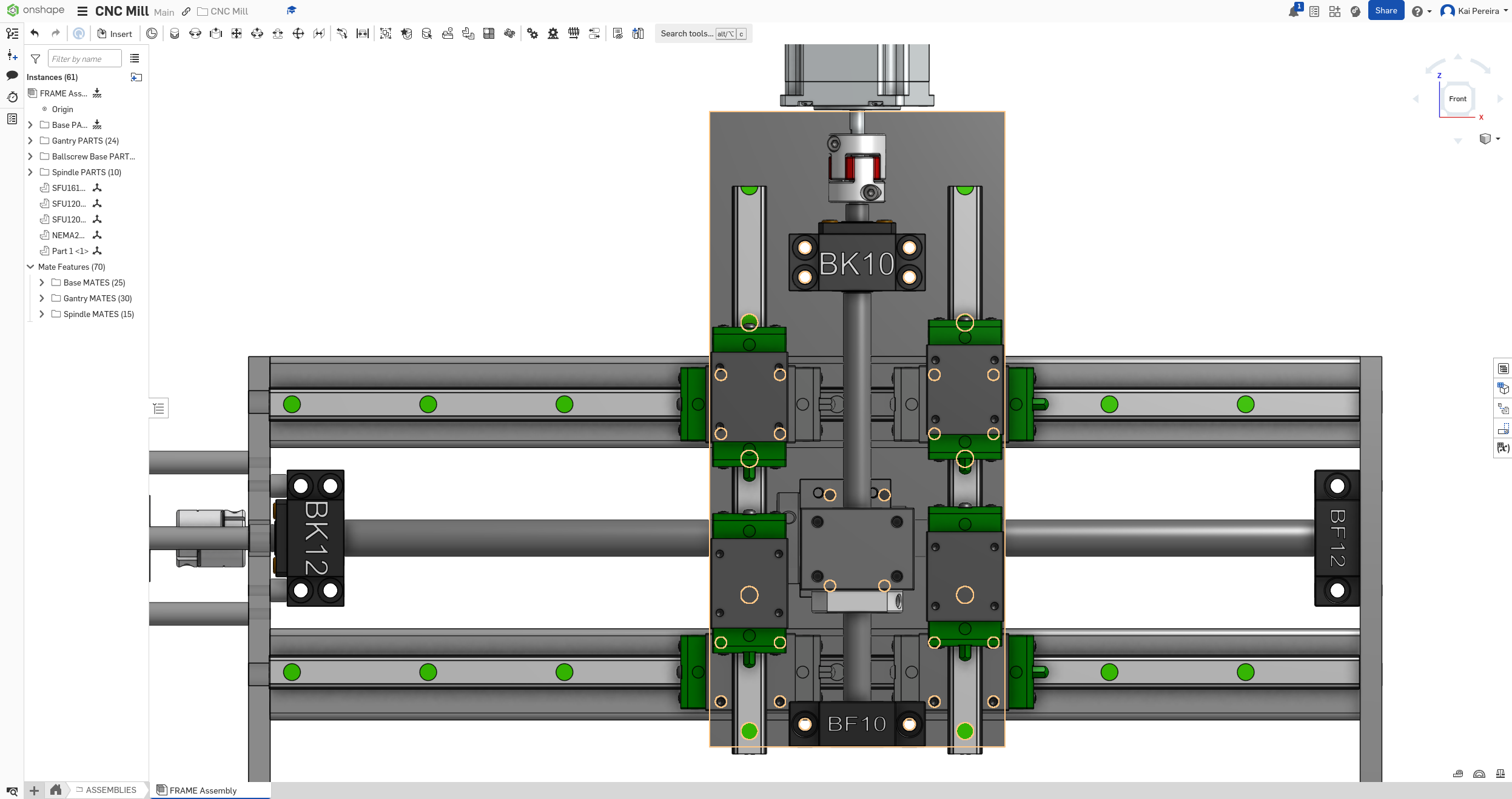Open the comments speech bubble panel
This screenshot has height=799, width=1512.
tap(12, 75)
